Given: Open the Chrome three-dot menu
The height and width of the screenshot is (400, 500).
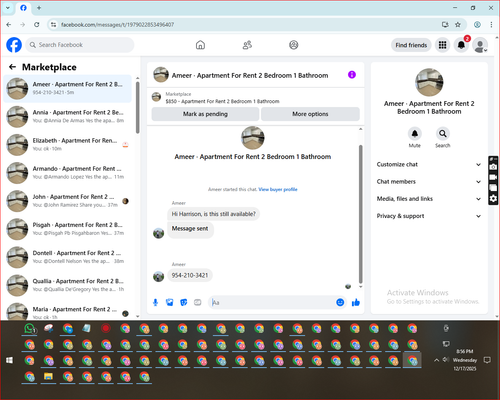Looking at the screenshot, I should (x=491, y=24).
